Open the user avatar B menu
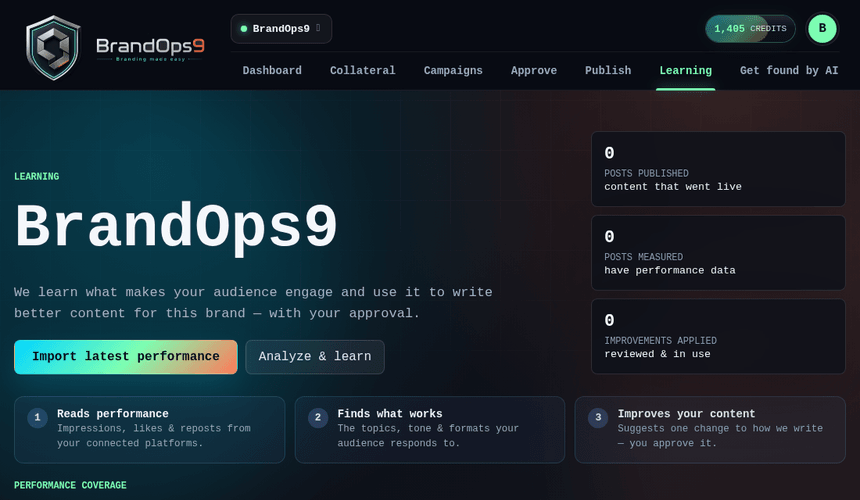The image size is (860, 500). click(x=822, y=29)
